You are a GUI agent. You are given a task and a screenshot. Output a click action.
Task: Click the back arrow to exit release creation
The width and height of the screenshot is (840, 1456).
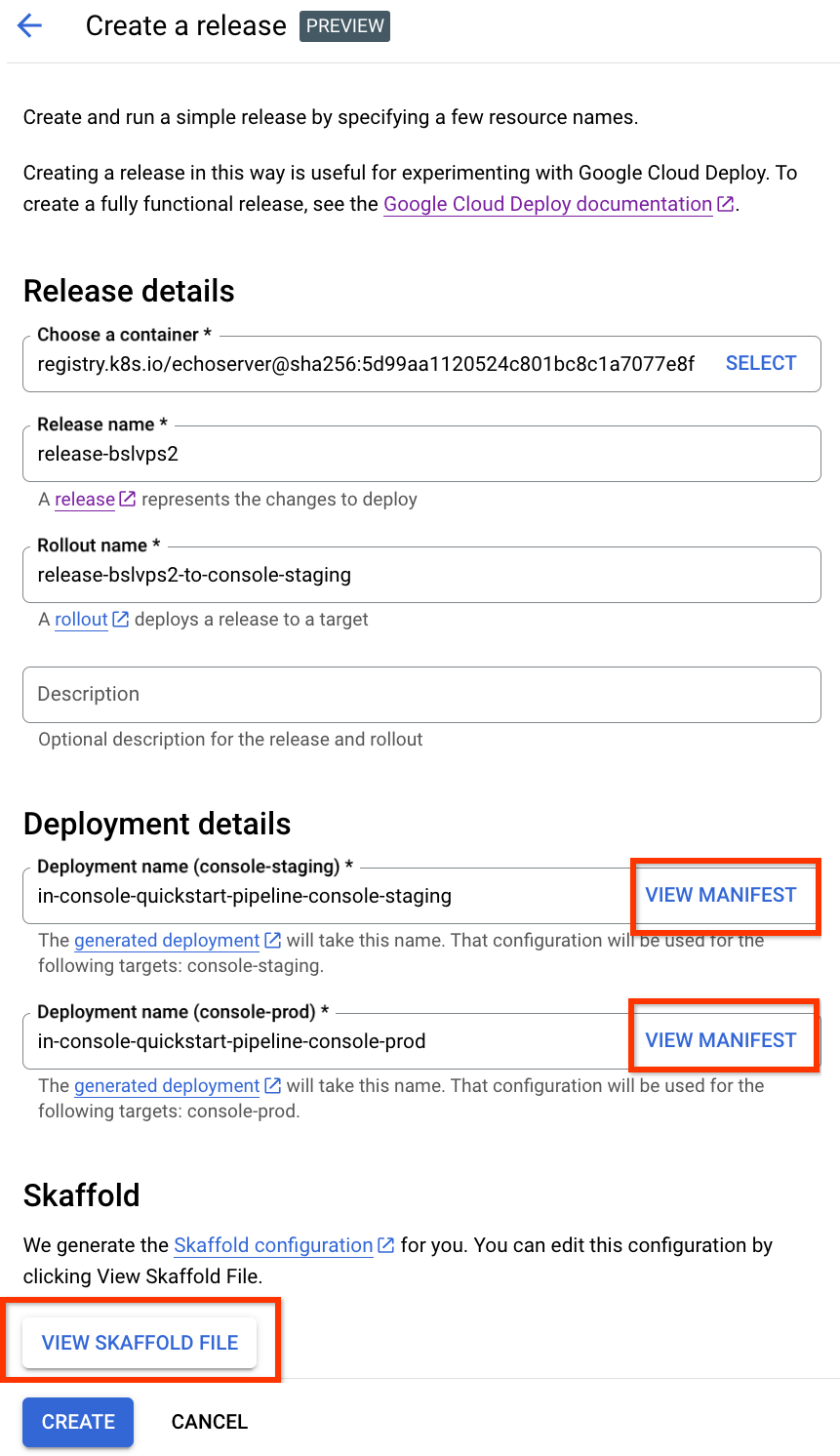coord(28,25)
